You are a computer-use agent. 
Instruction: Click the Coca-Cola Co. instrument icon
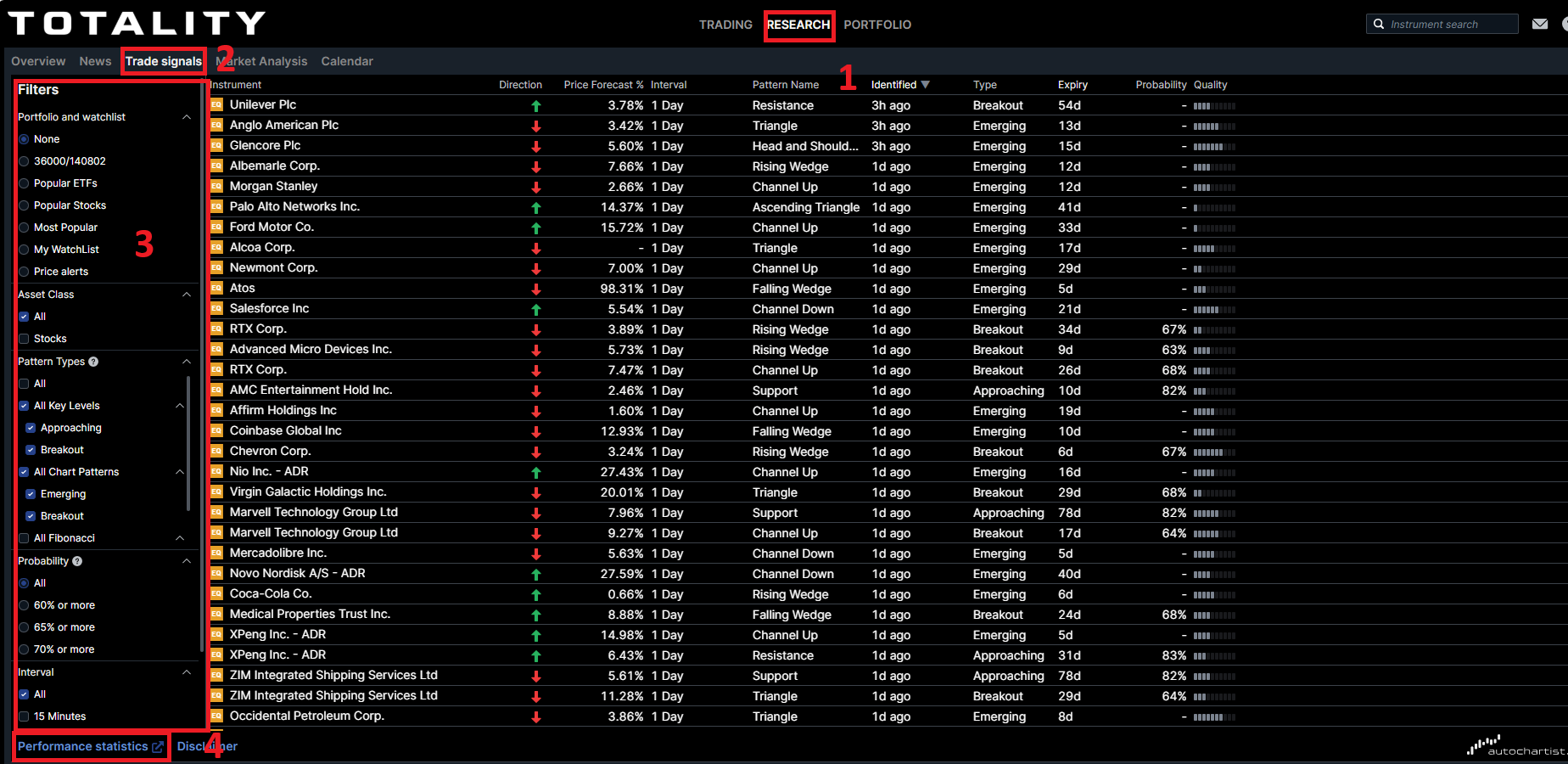point(216,593)
